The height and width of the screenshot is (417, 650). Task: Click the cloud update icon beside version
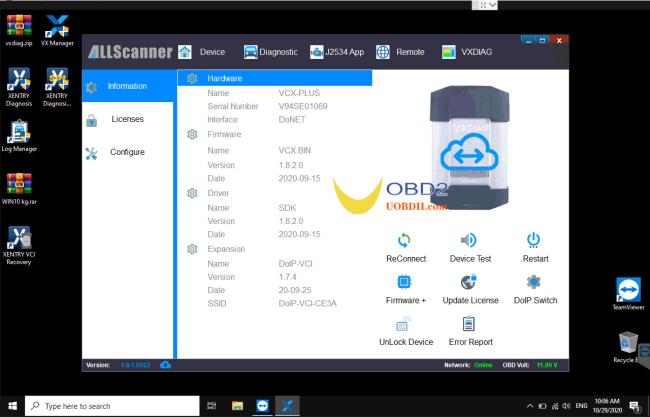tap(166, 364)
